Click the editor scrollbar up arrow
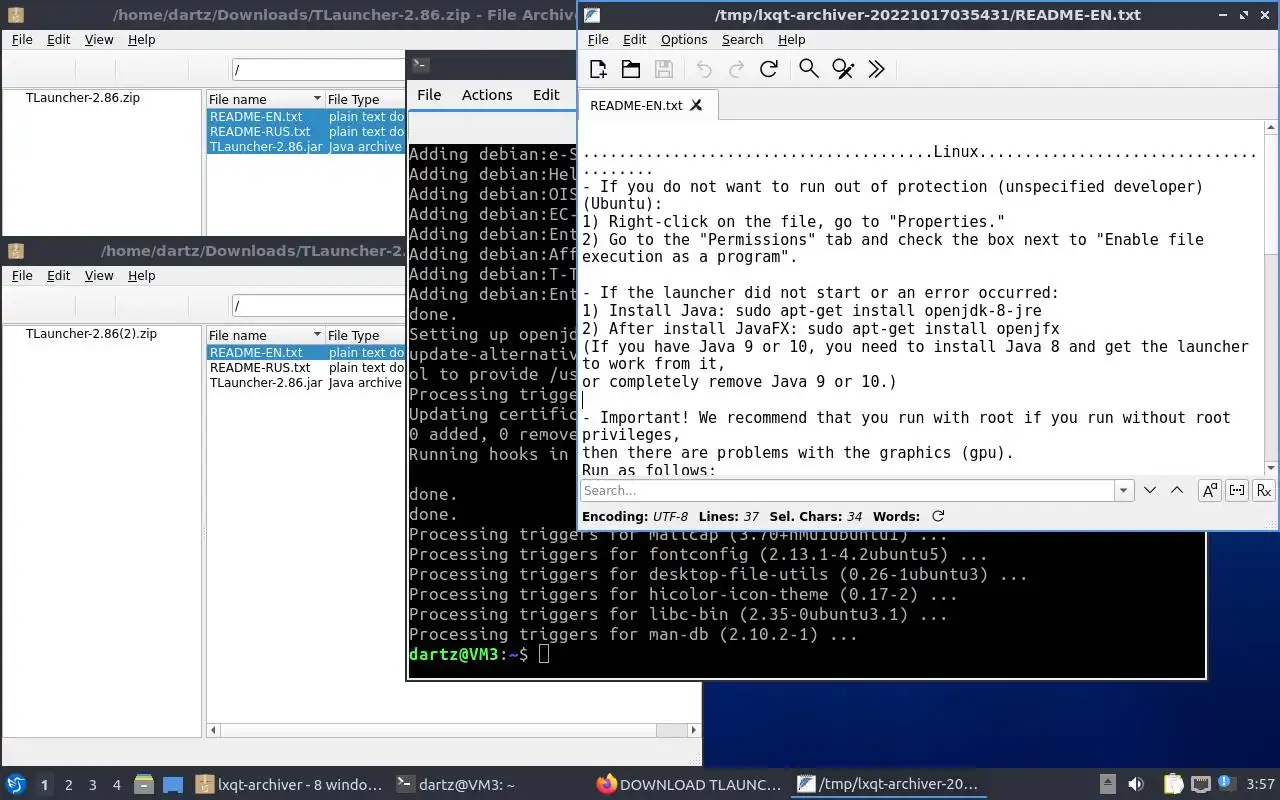Screen dimensions: 1280x800 point(1271,128)
